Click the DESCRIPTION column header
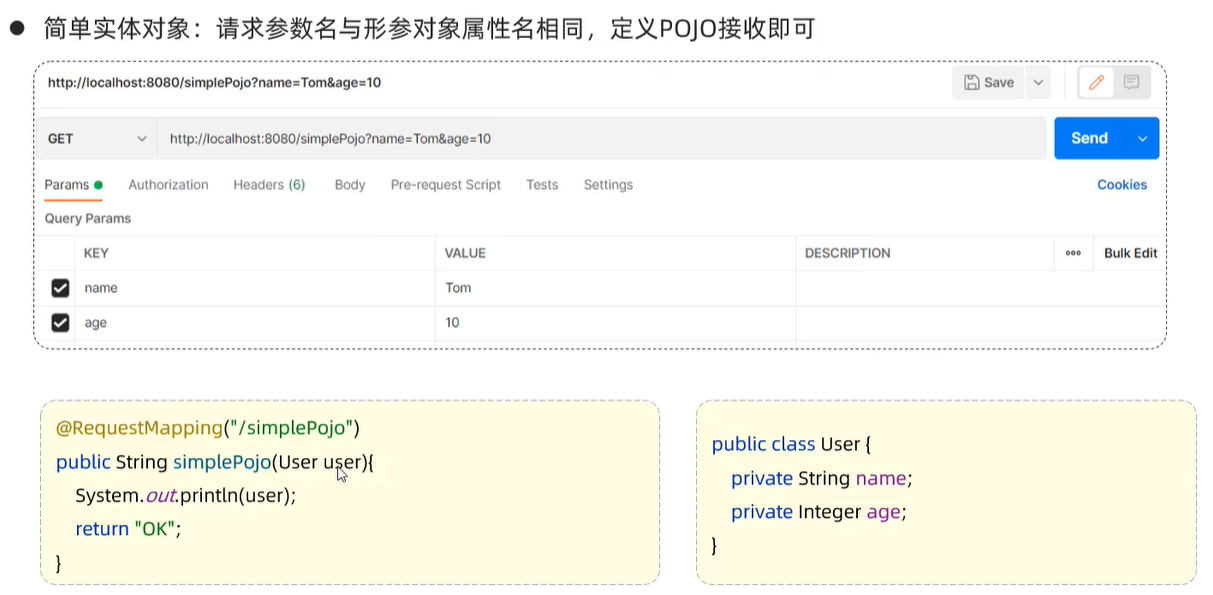Viewport: 1213px width, 595px height. click(x=847, y=253)
